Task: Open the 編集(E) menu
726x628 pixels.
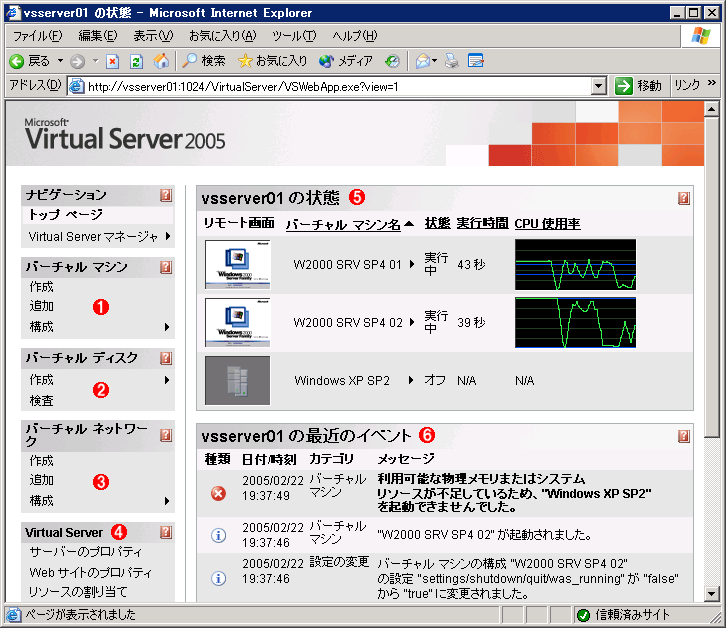Action: (x=98, y=36)
